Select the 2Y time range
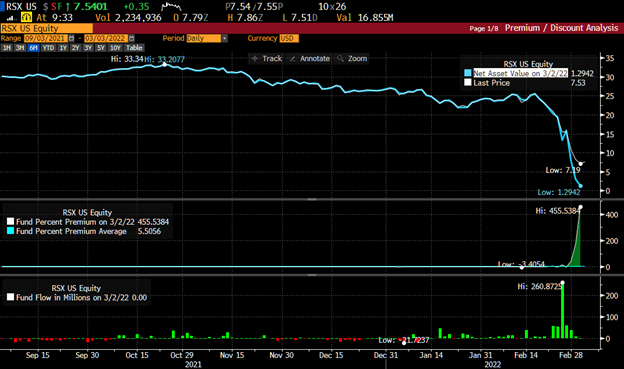The width and height of the screenshot is (624, 369). click(76, 48)
